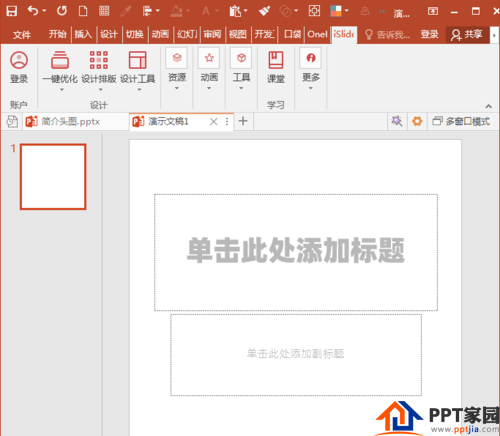
Task: Click the 一键优化 icon
Action: point(60,60)
